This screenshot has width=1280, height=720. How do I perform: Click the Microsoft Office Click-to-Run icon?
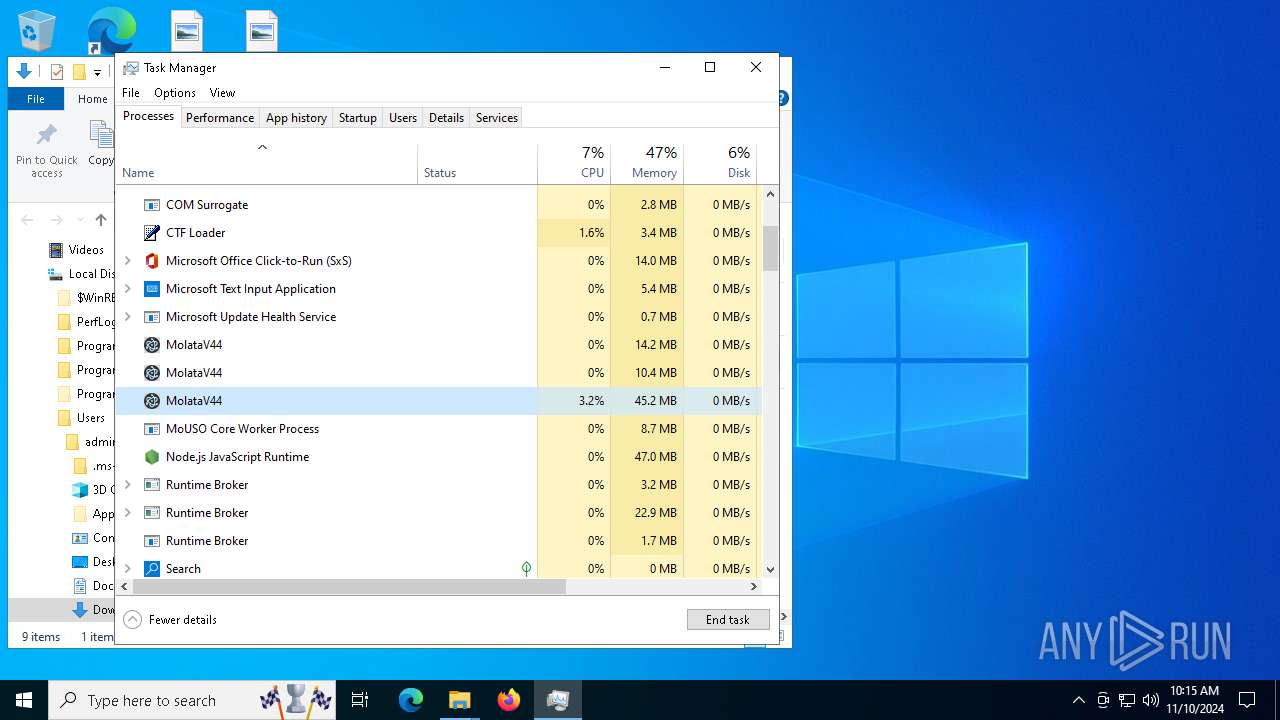152,261
